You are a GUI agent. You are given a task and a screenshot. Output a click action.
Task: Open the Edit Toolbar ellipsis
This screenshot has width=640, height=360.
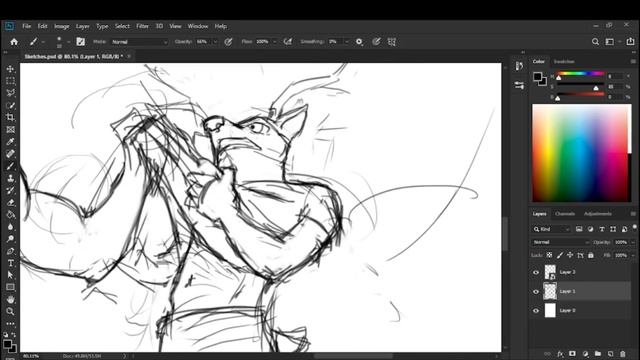(x=11, y=323)
